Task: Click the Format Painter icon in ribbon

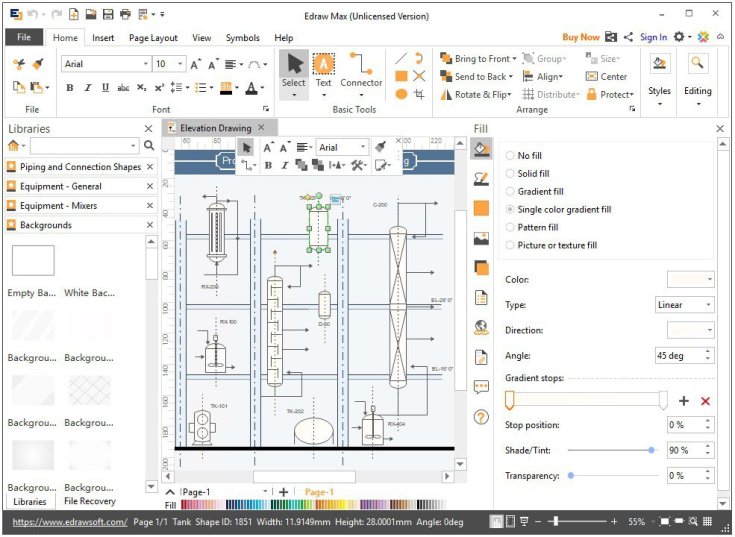Action: pos(37,64)
